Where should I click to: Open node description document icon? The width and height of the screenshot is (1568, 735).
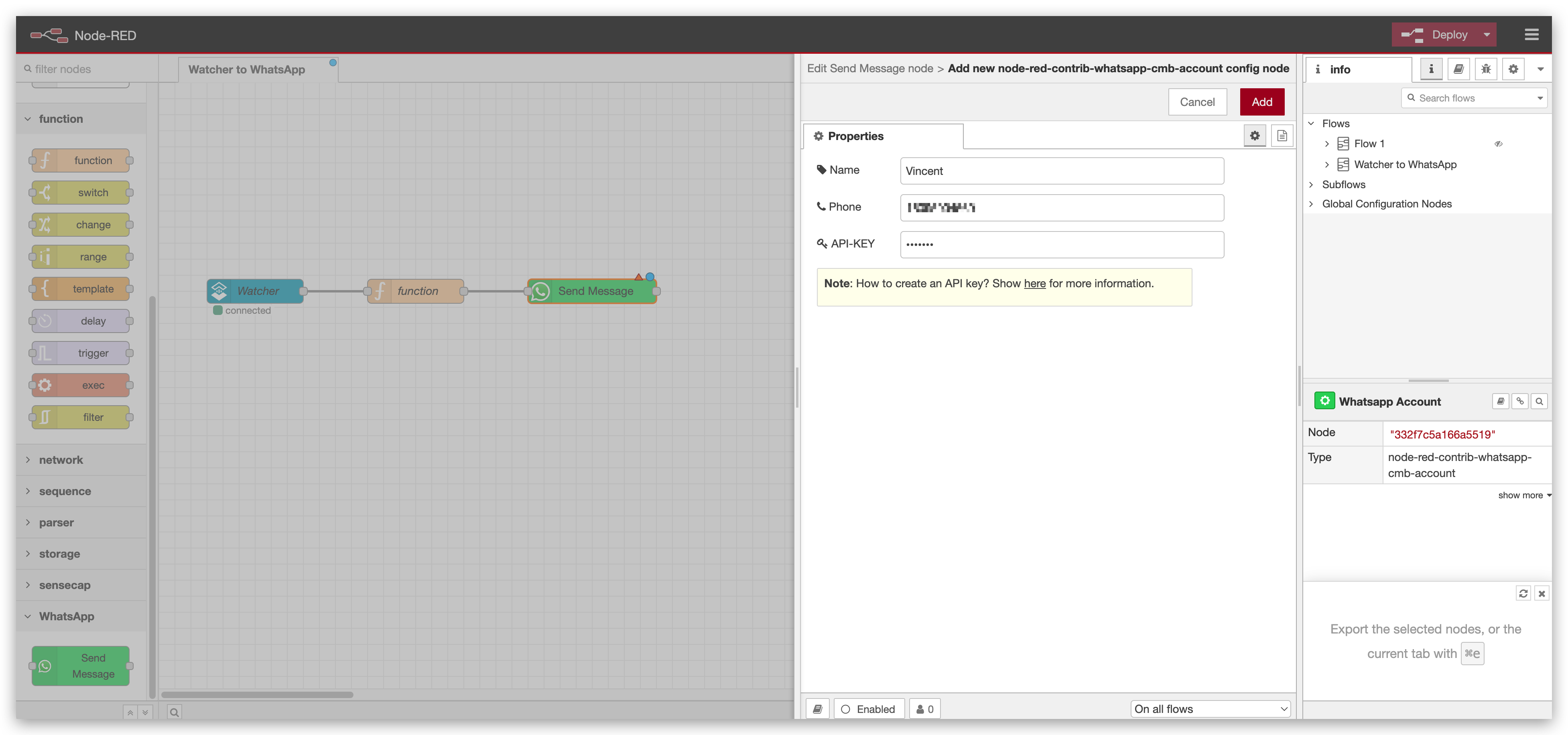[1282, 136]
